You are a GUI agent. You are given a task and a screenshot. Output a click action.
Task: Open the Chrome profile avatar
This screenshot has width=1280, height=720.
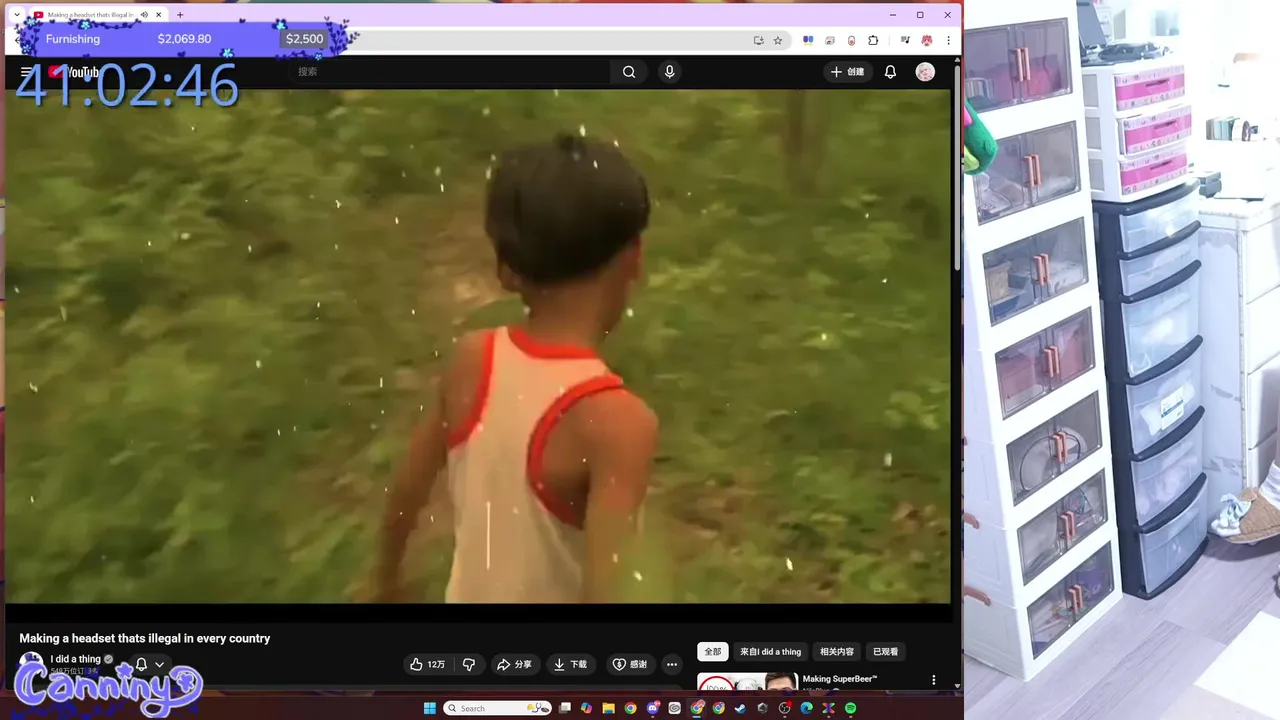tap(927, 40)
